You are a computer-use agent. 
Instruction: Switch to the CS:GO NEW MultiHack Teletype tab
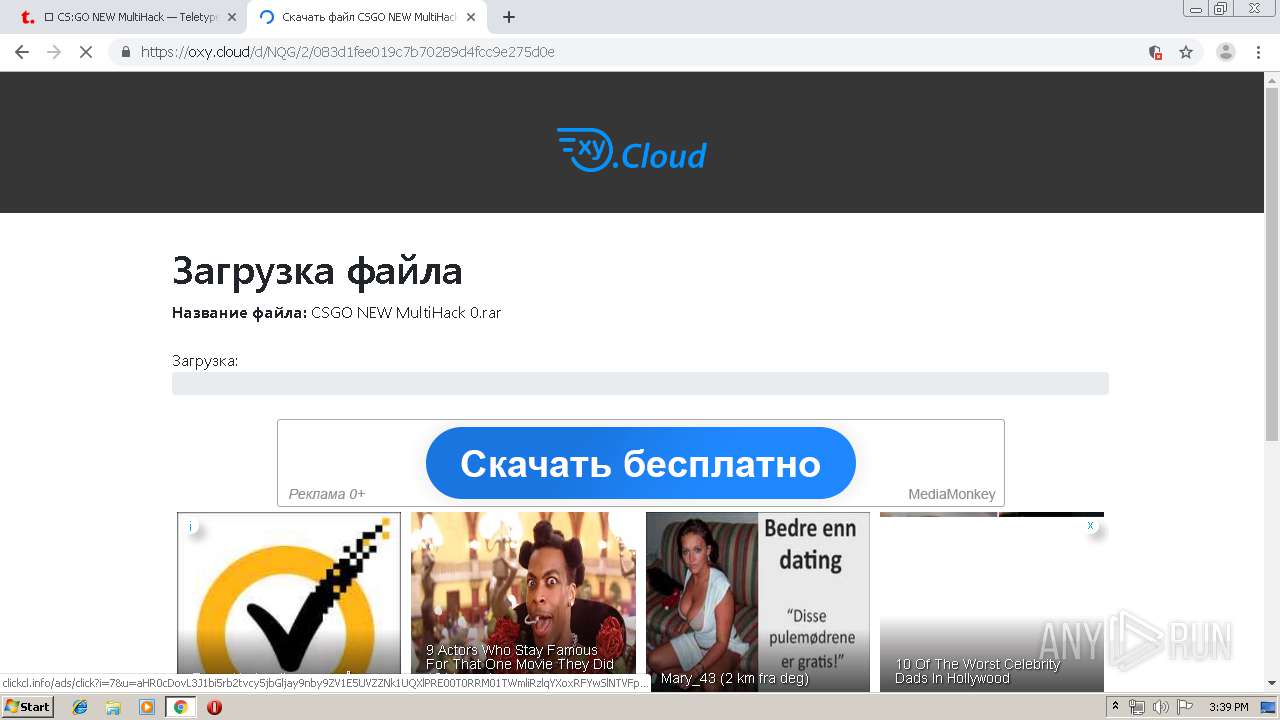124,17
